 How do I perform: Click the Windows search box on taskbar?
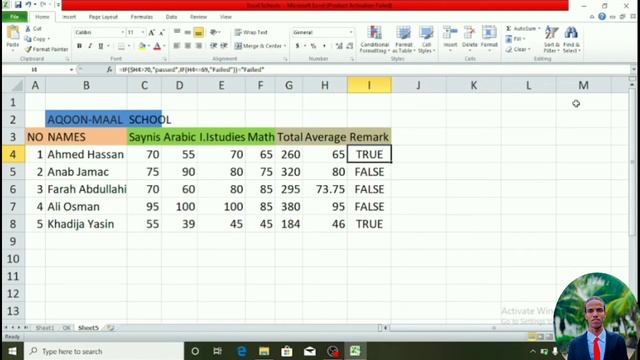click(104, 351)
